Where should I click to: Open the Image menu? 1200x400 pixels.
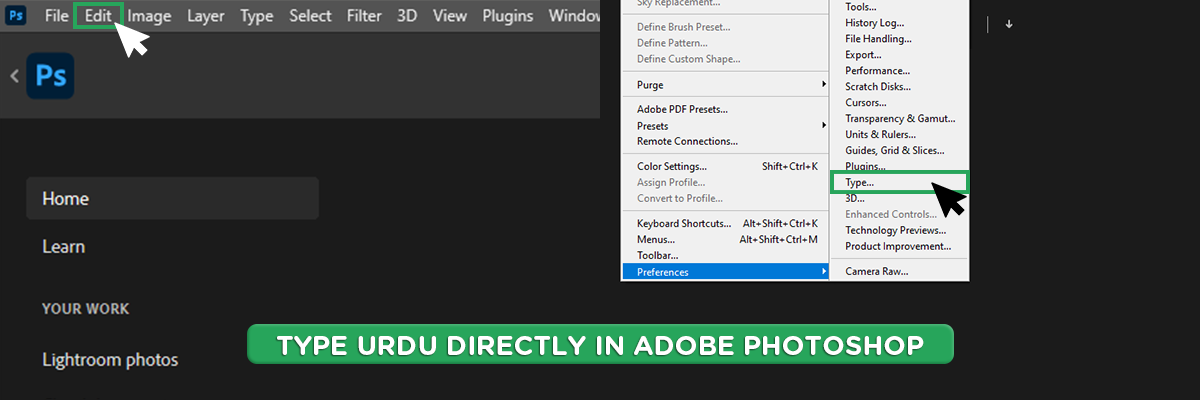149,16
